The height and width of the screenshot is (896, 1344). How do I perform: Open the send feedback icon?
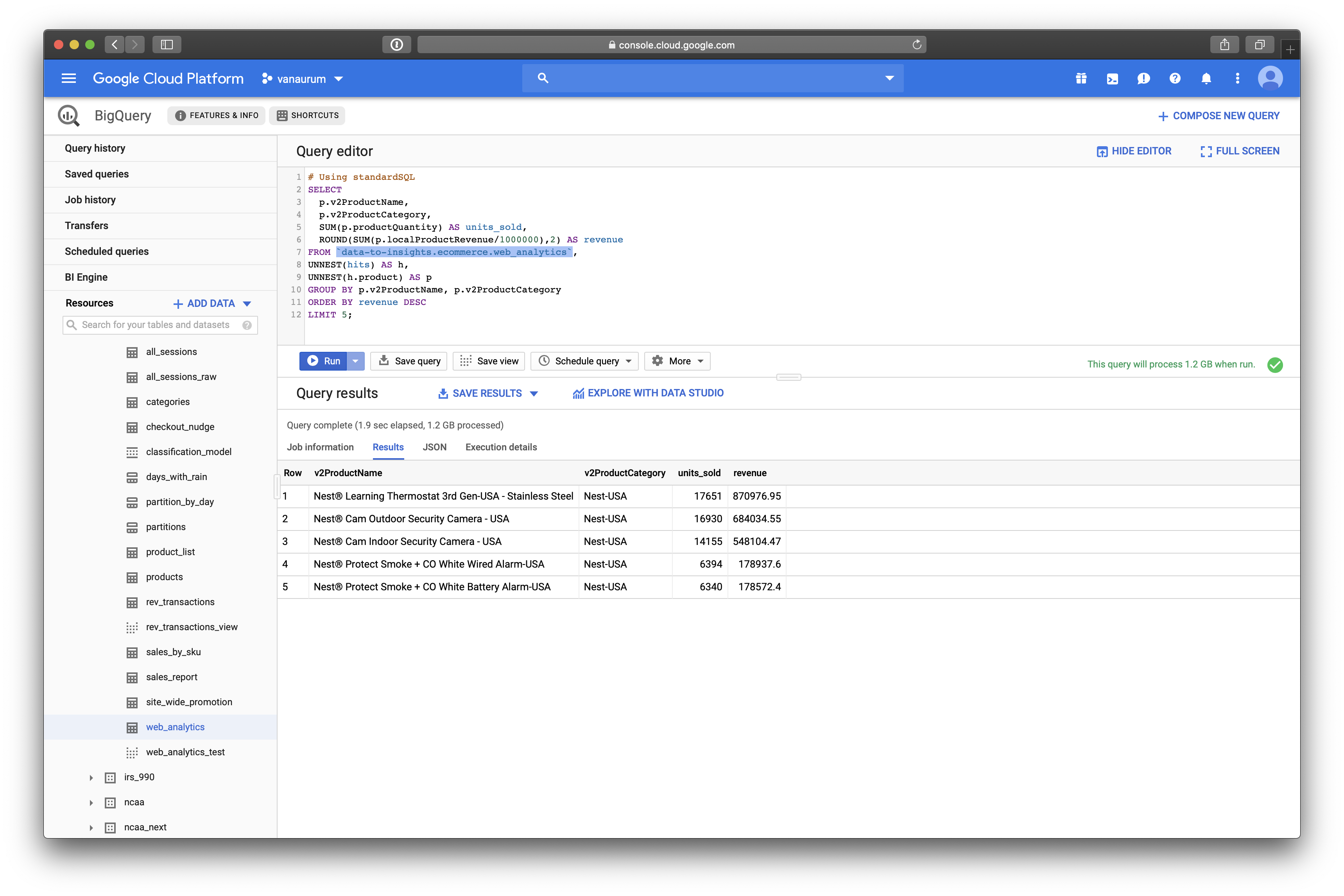[1143, 78]
